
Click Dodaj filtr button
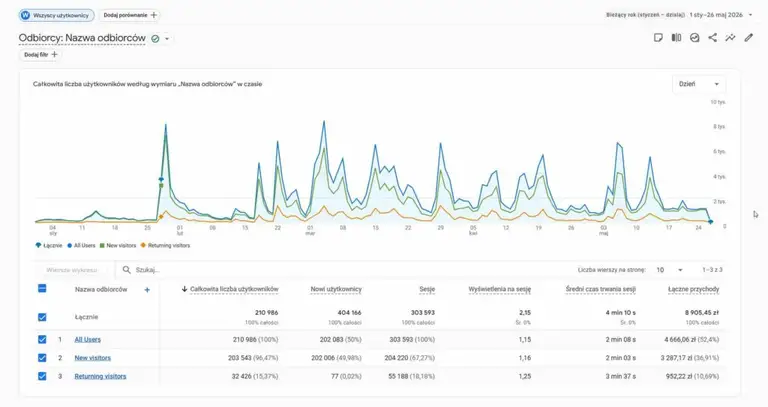click(x=41, y=55)
